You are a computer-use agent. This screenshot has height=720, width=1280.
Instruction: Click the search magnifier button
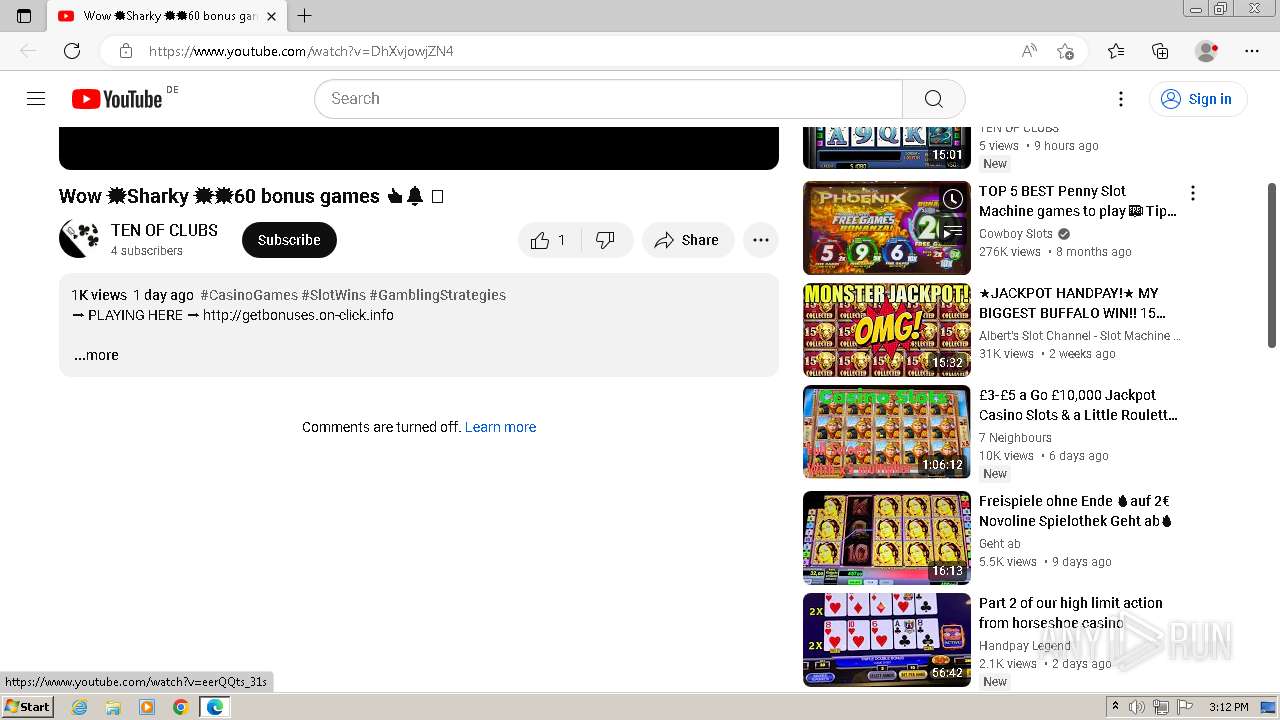tap(933, 99)
